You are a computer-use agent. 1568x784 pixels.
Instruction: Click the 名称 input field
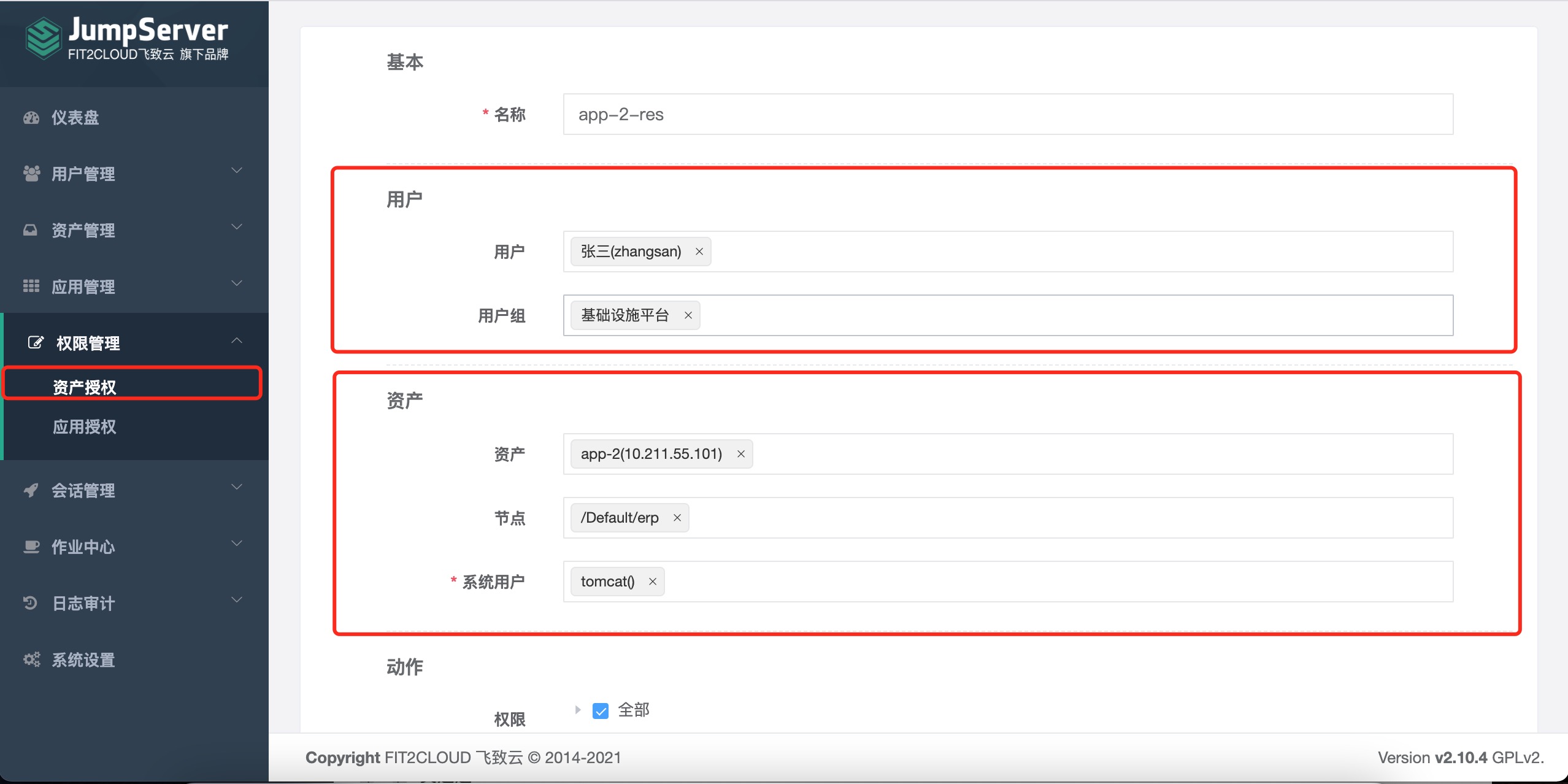(1008, 114)
